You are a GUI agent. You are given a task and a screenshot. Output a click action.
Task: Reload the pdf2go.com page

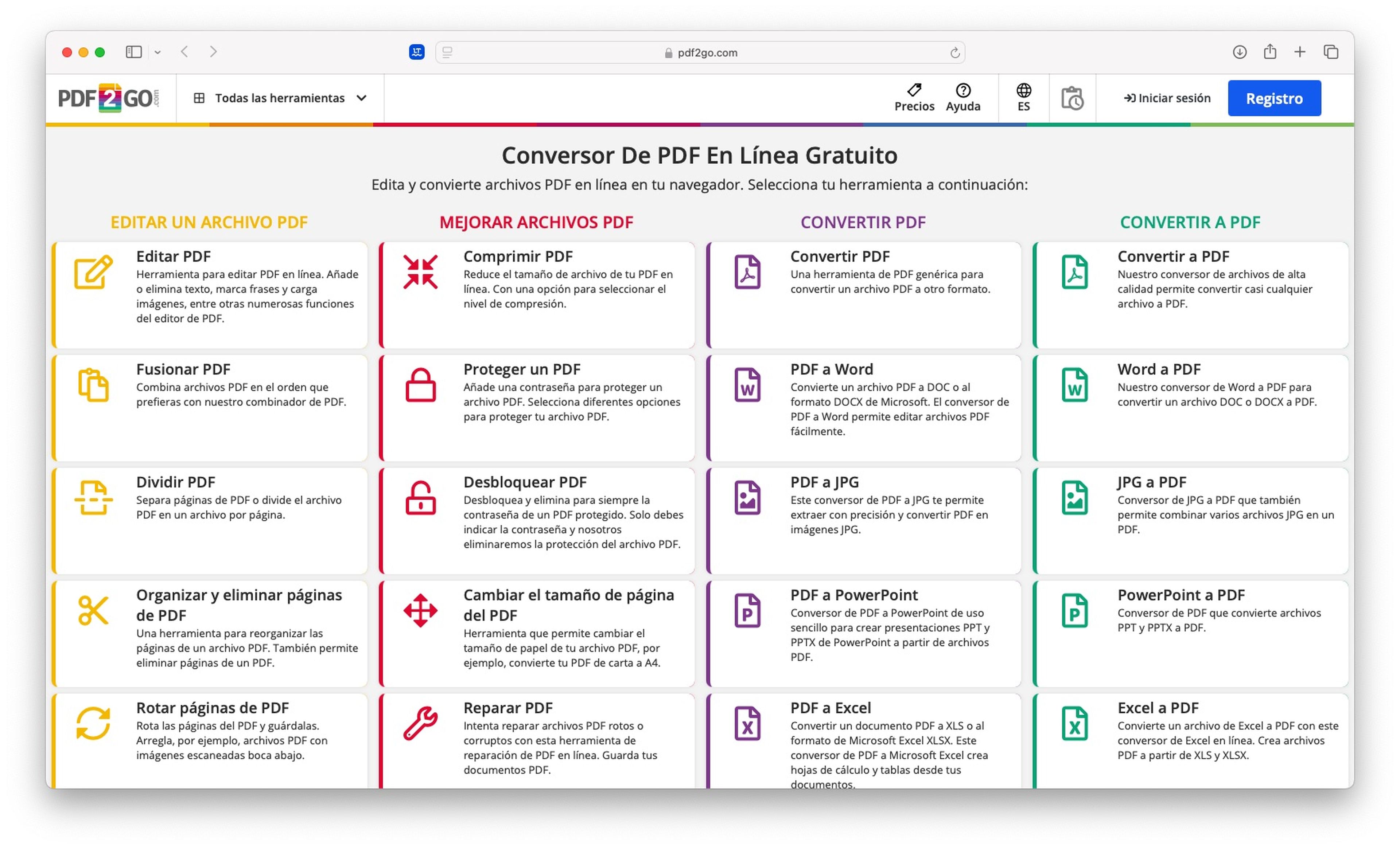click(x=954, y=53)
